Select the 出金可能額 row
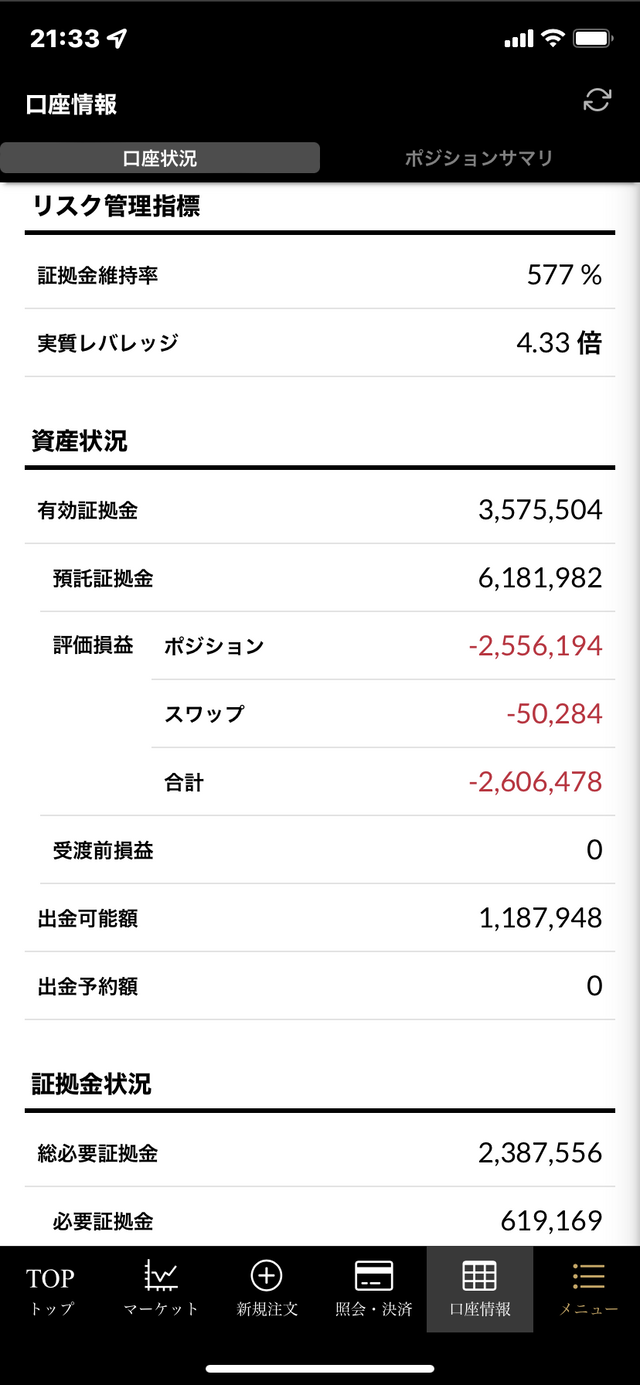The image size is (640, 1385). (320, 918)
